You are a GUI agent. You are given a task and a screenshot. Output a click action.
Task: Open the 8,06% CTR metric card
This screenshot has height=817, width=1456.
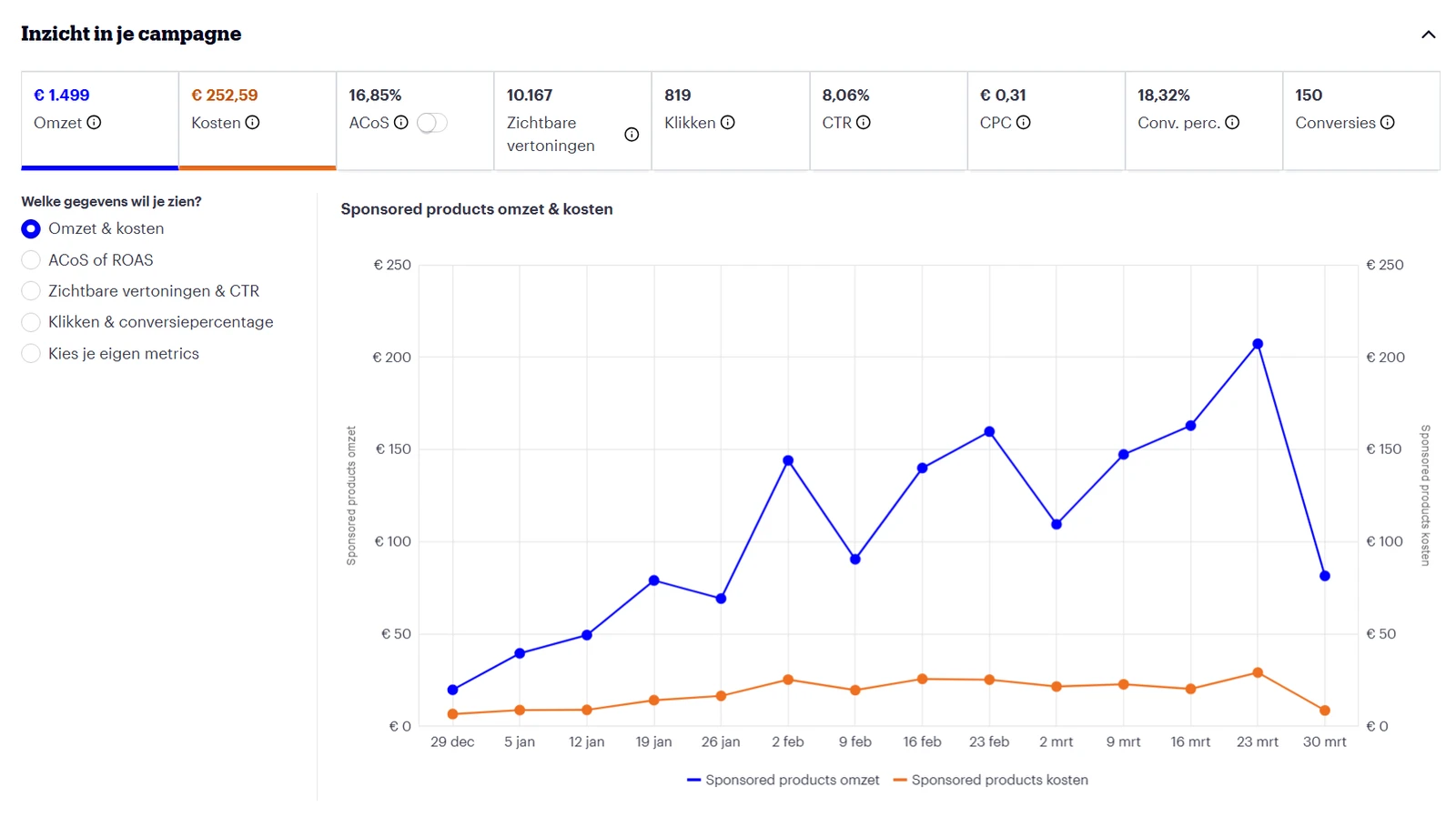(888, 121)
